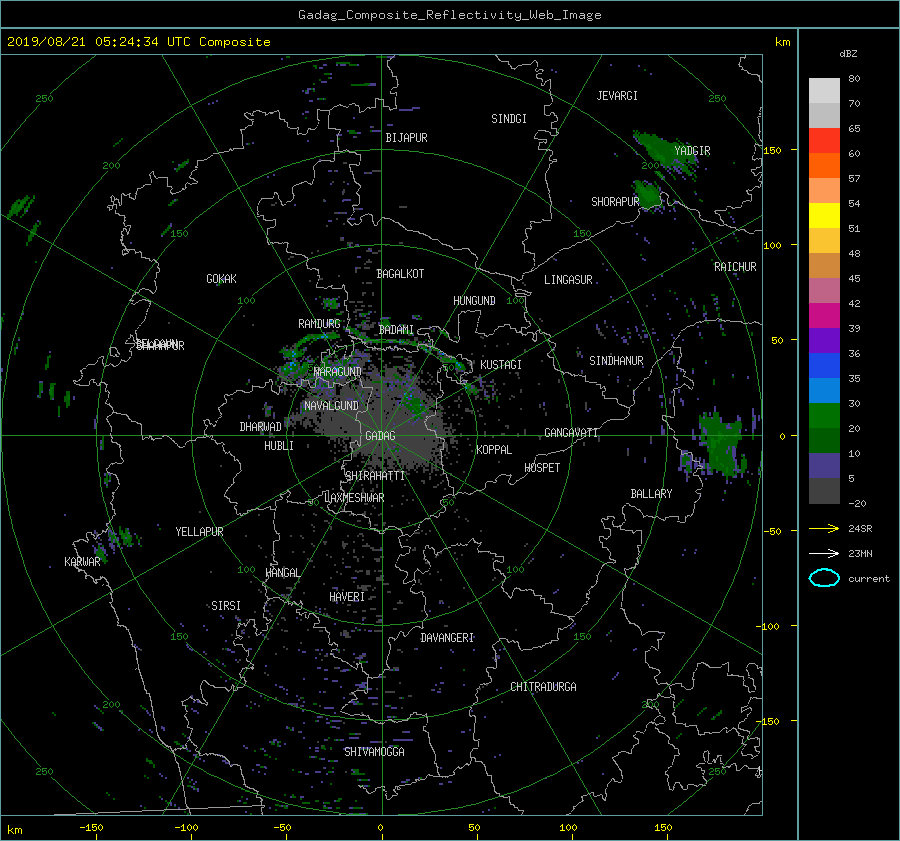
Task: Click the LAXMESHWAR city label
Action: (x=354, y=498)
